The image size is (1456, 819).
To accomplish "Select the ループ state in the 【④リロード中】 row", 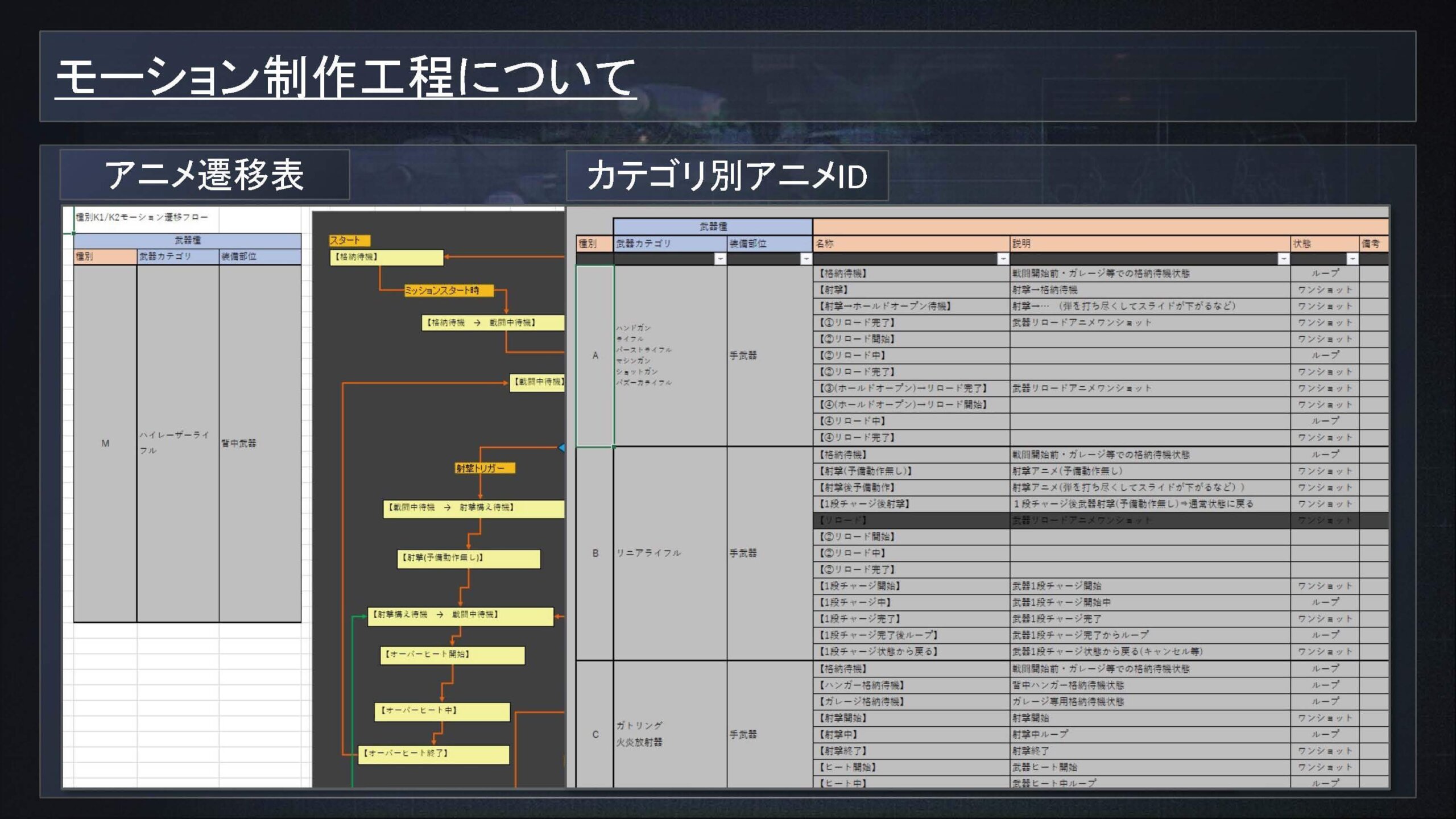I will (x=1325, y=421).
